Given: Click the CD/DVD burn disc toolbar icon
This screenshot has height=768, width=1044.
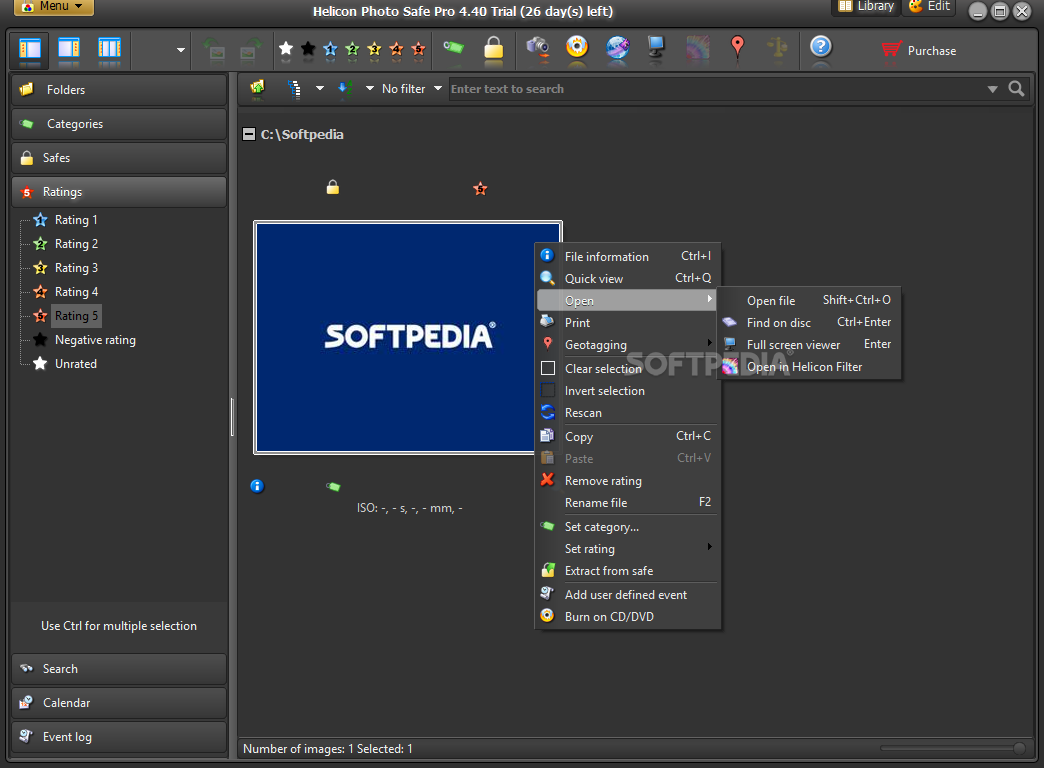Looking at the screenshot, I should click(x=577, y=47).
